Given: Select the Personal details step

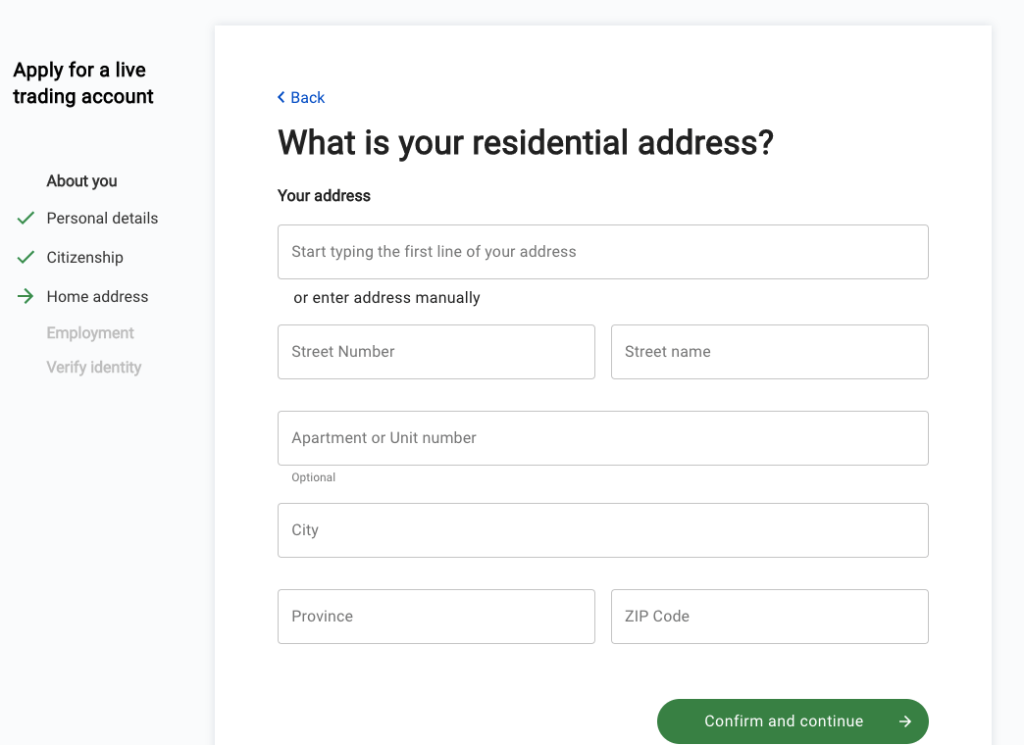Looking at the screenshot, I should click(101, 218).
